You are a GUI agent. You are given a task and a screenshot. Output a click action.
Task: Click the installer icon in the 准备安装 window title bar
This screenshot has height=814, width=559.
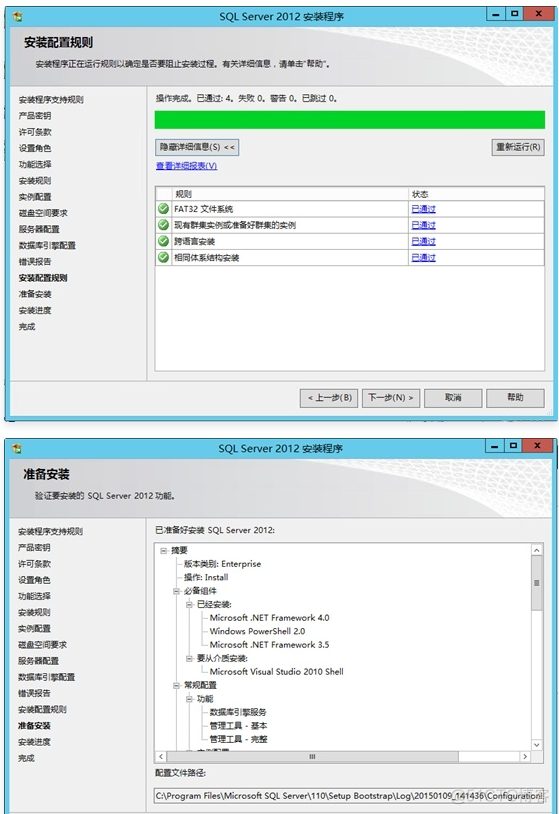coord(17,448)
